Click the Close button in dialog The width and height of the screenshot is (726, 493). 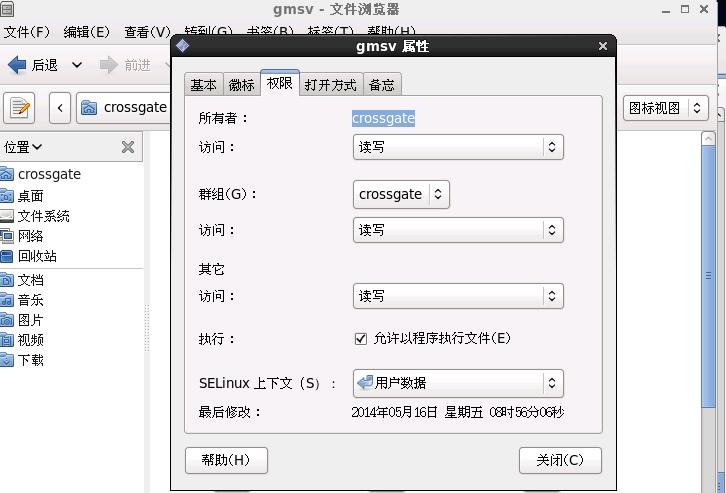pyautogui.click(x=560, y=460)
